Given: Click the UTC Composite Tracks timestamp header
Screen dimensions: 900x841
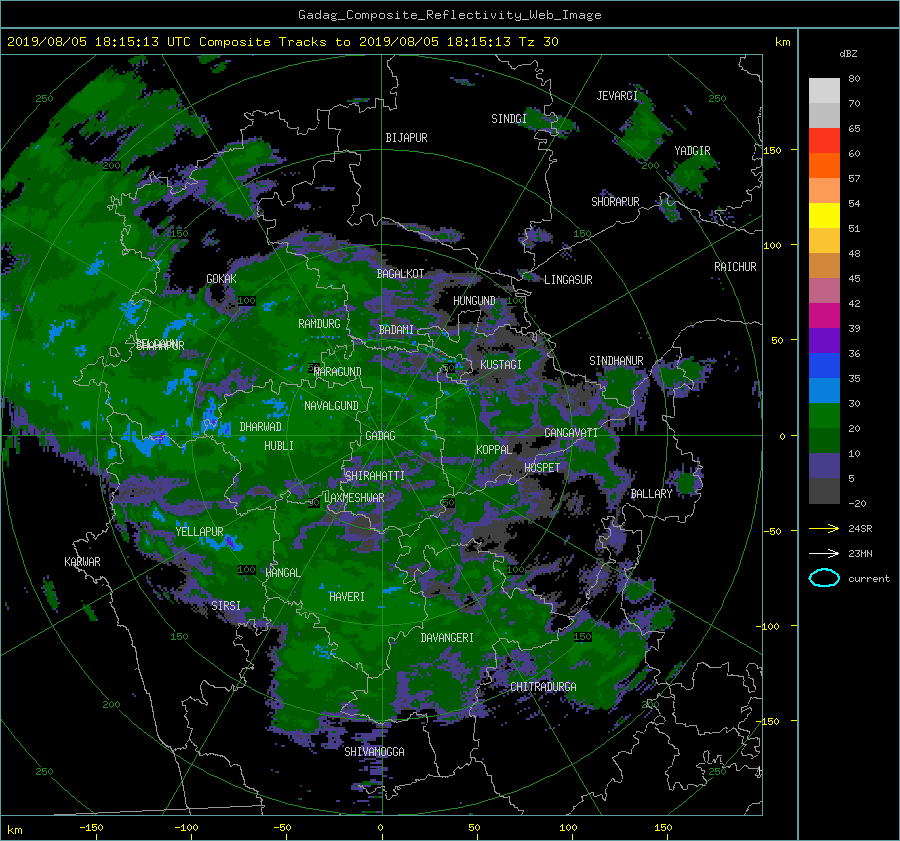Looking at the screenshot, I should tap(283, 42).
